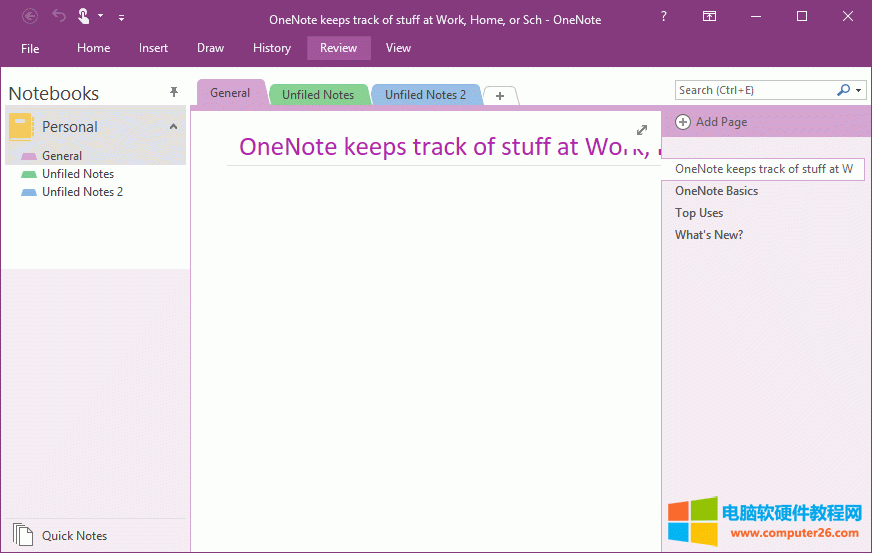Expand page to full view icon
Image resolution: width=872 pixels, height=553 pixels.
coord(642,130)
